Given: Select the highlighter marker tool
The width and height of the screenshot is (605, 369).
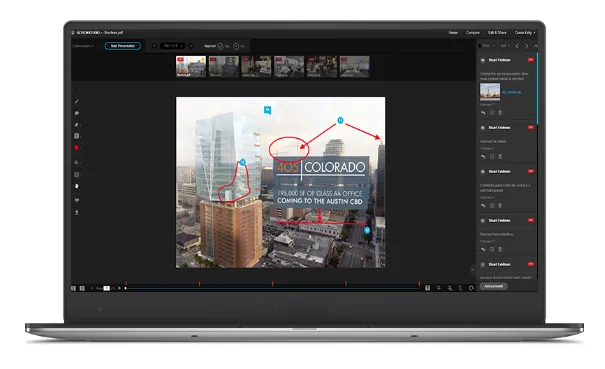Looking at the screenshot, I should 76,125.
